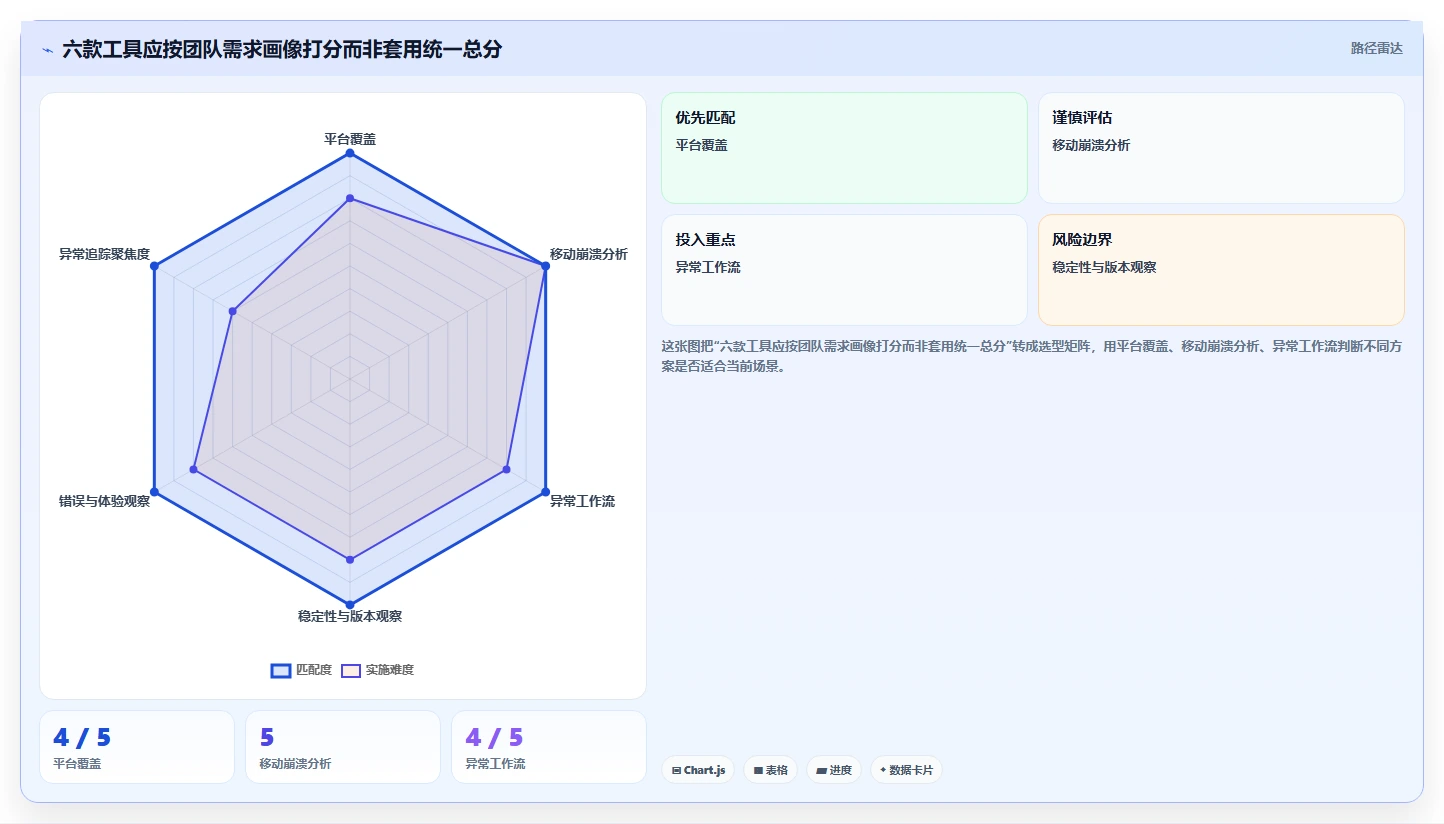Click the lightning icon beside the title
The image size is (1444, 824).
point(47,49)
